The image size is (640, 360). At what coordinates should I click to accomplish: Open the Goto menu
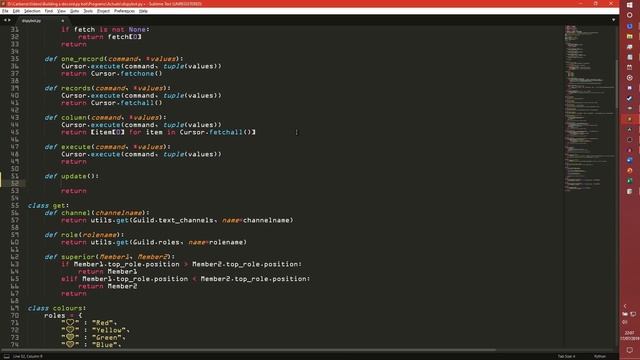(74, 11)
